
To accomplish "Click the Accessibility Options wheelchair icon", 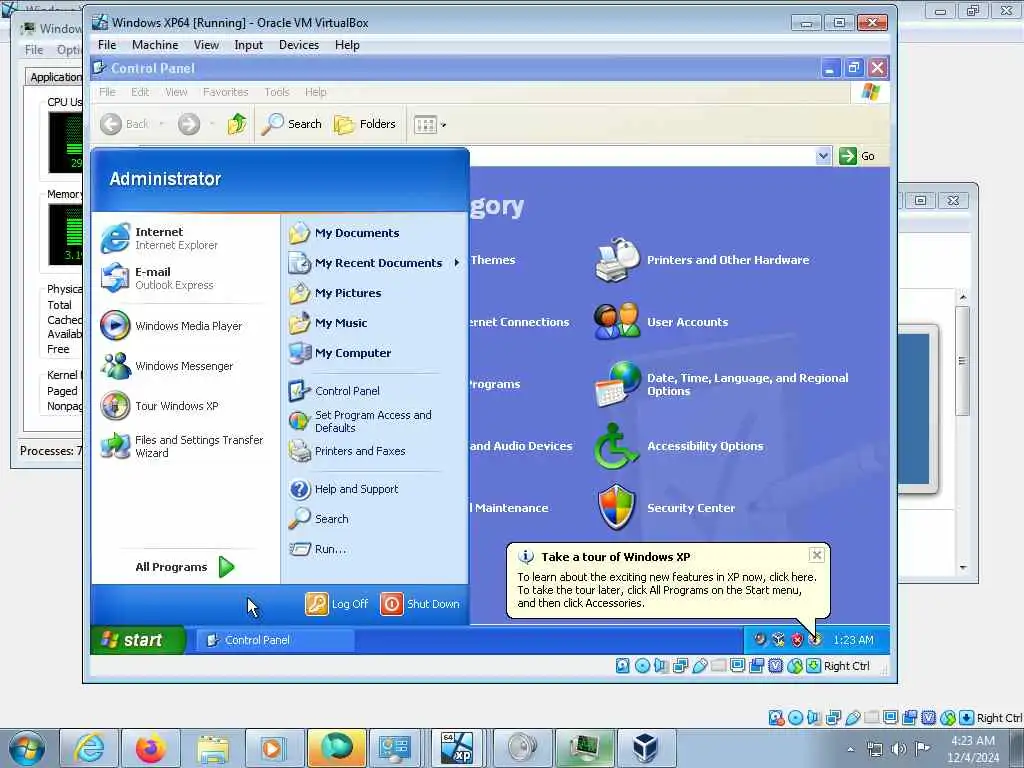I will tap(615, 446).
